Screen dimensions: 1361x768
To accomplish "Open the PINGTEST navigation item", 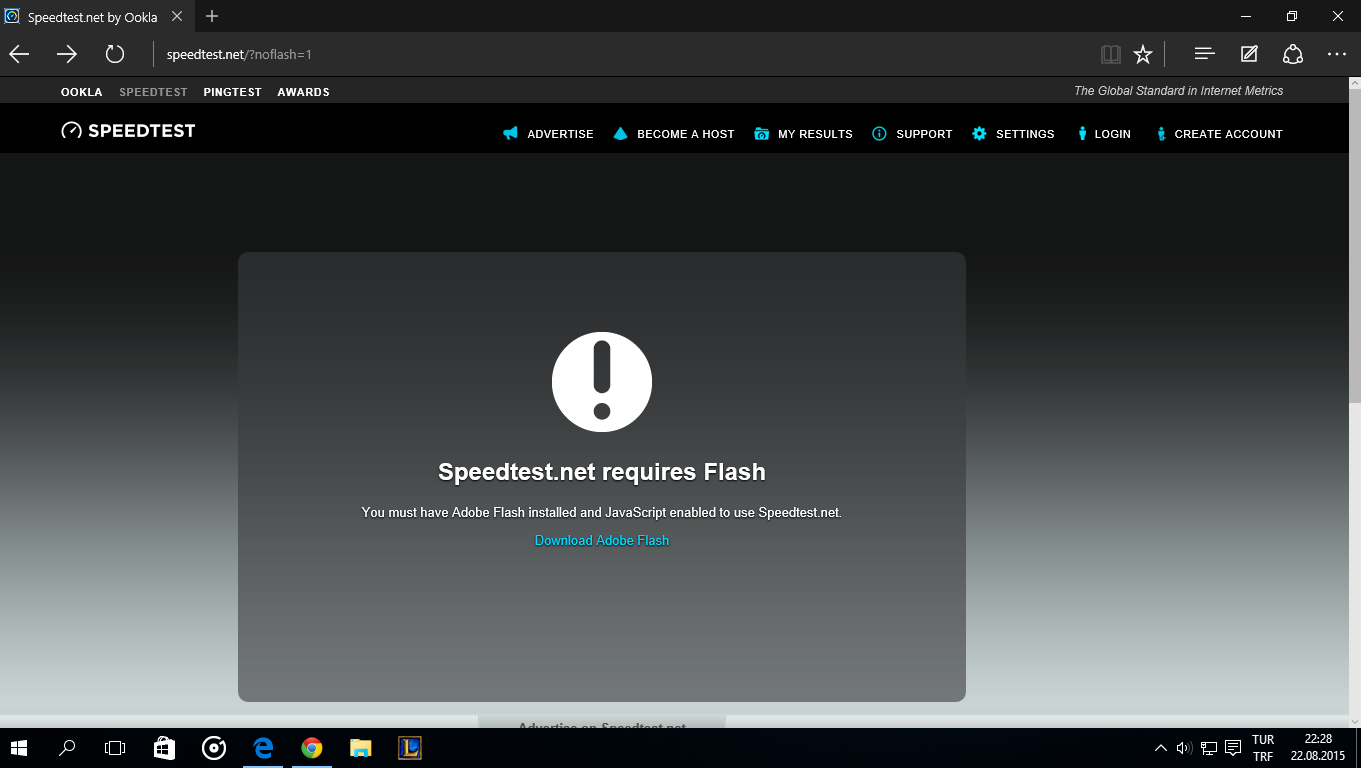I will [232, 92].
